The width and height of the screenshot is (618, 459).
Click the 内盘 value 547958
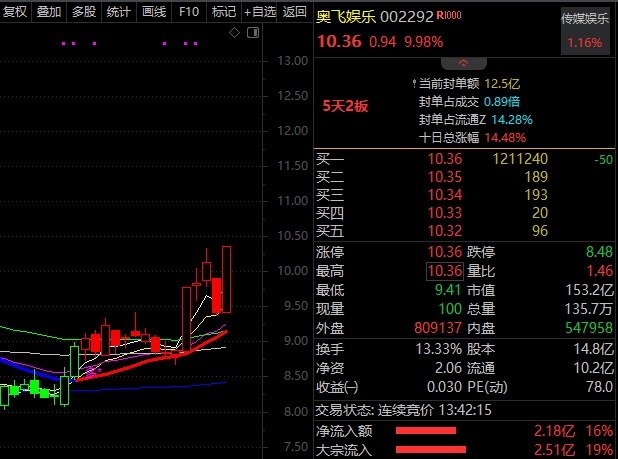(x=589, y=328)
